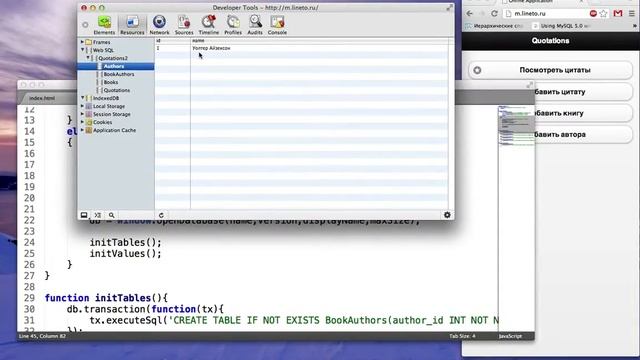Select the Quotations table
The width and height of the screenshot is (640, 360).
tap(116, 90)
